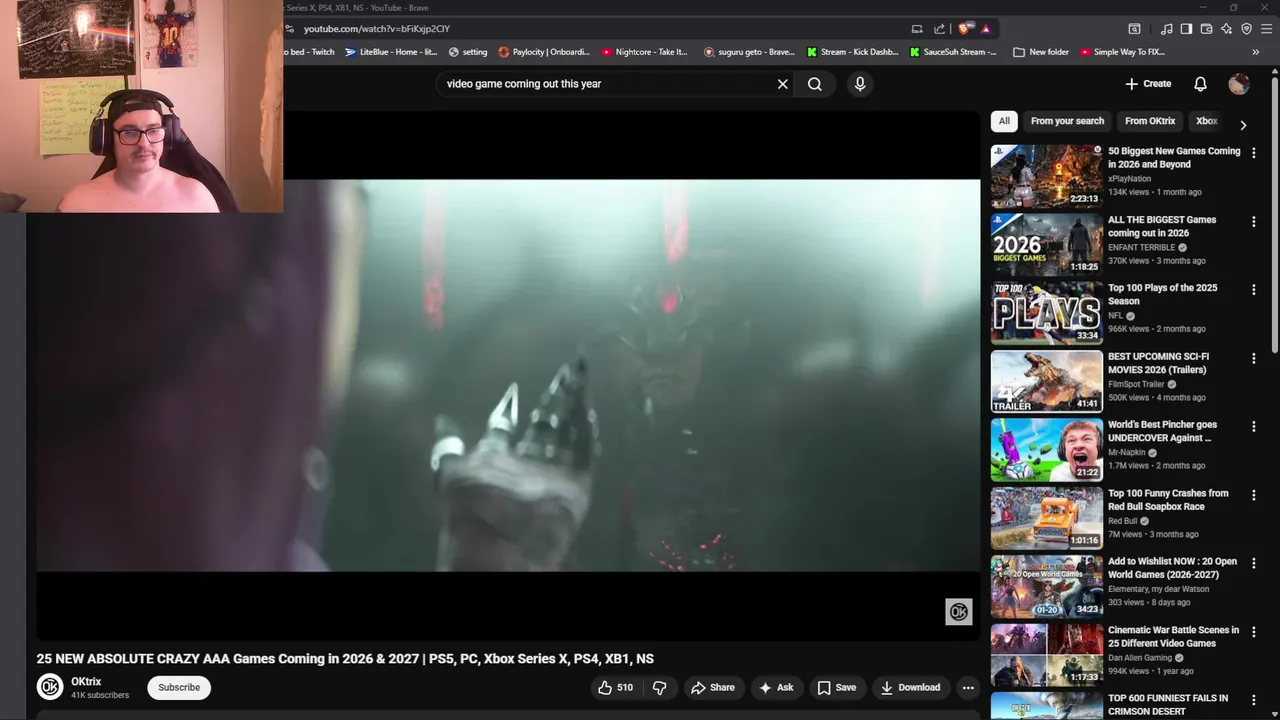1280x720 pixels.
Task: Click the OK channel watermark in the video
Action: tap(958, 612)
